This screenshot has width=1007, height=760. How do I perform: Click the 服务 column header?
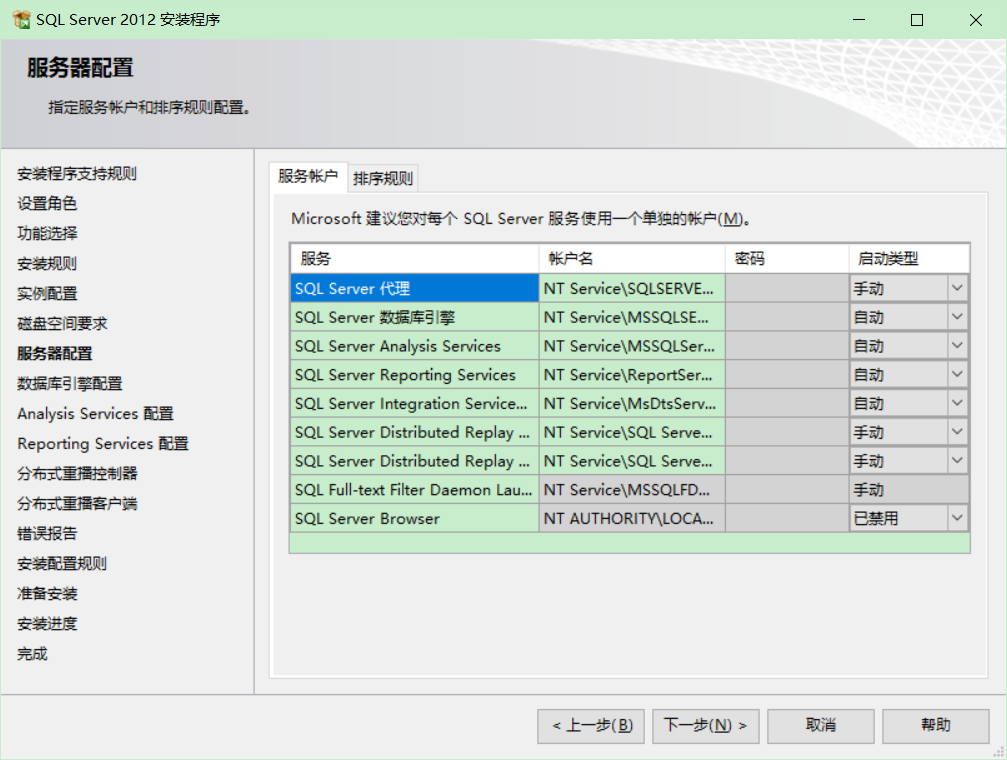(414, 259)
